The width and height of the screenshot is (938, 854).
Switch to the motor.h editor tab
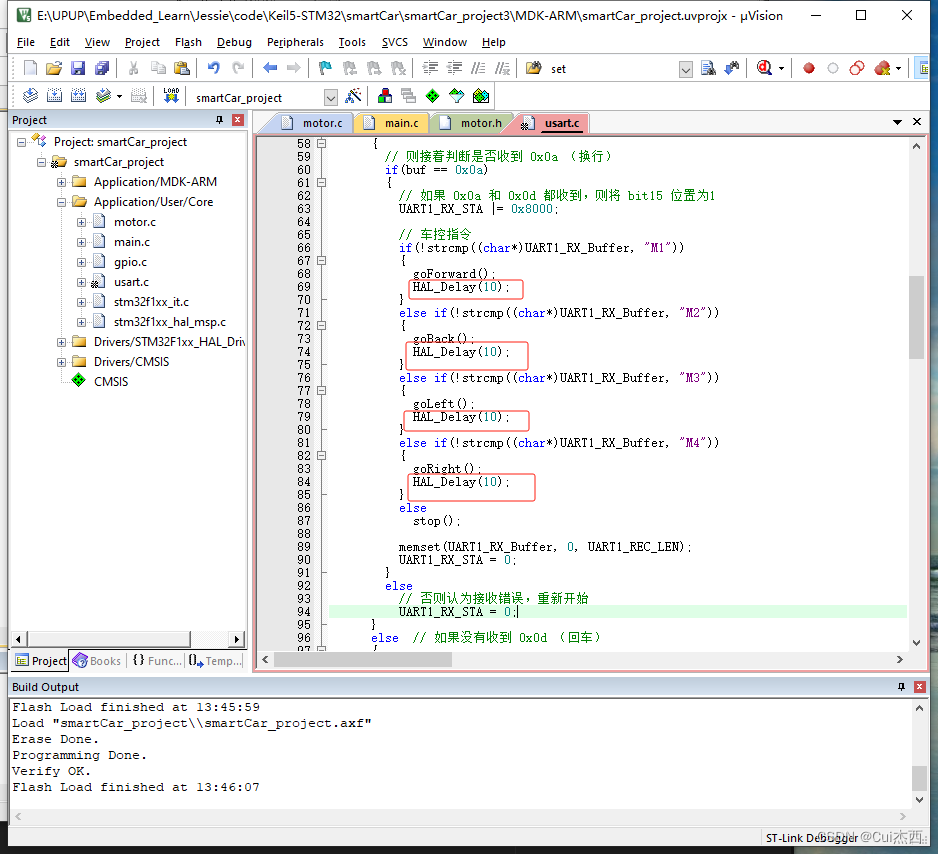473,123
